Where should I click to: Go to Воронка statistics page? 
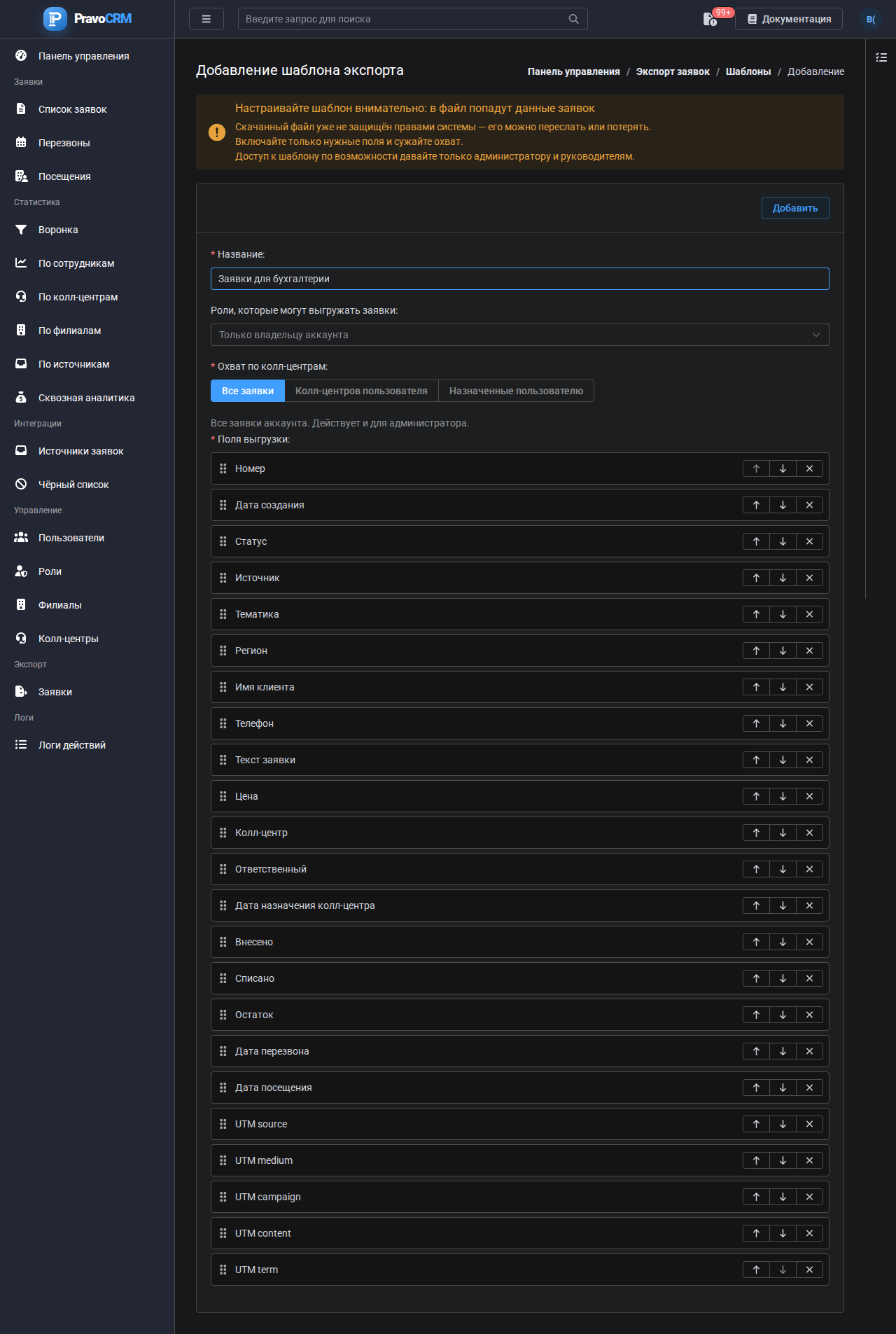87,230
